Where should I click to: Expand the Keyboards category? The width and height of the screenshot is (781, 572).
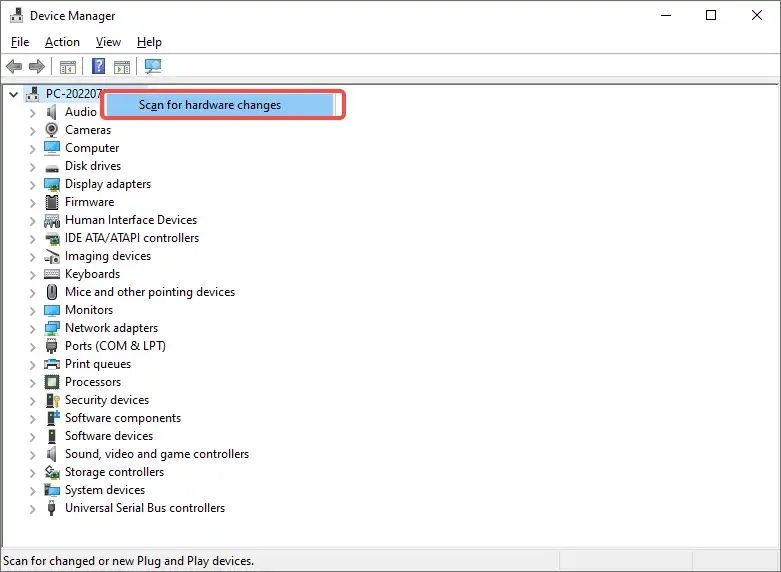click(33, 274)
